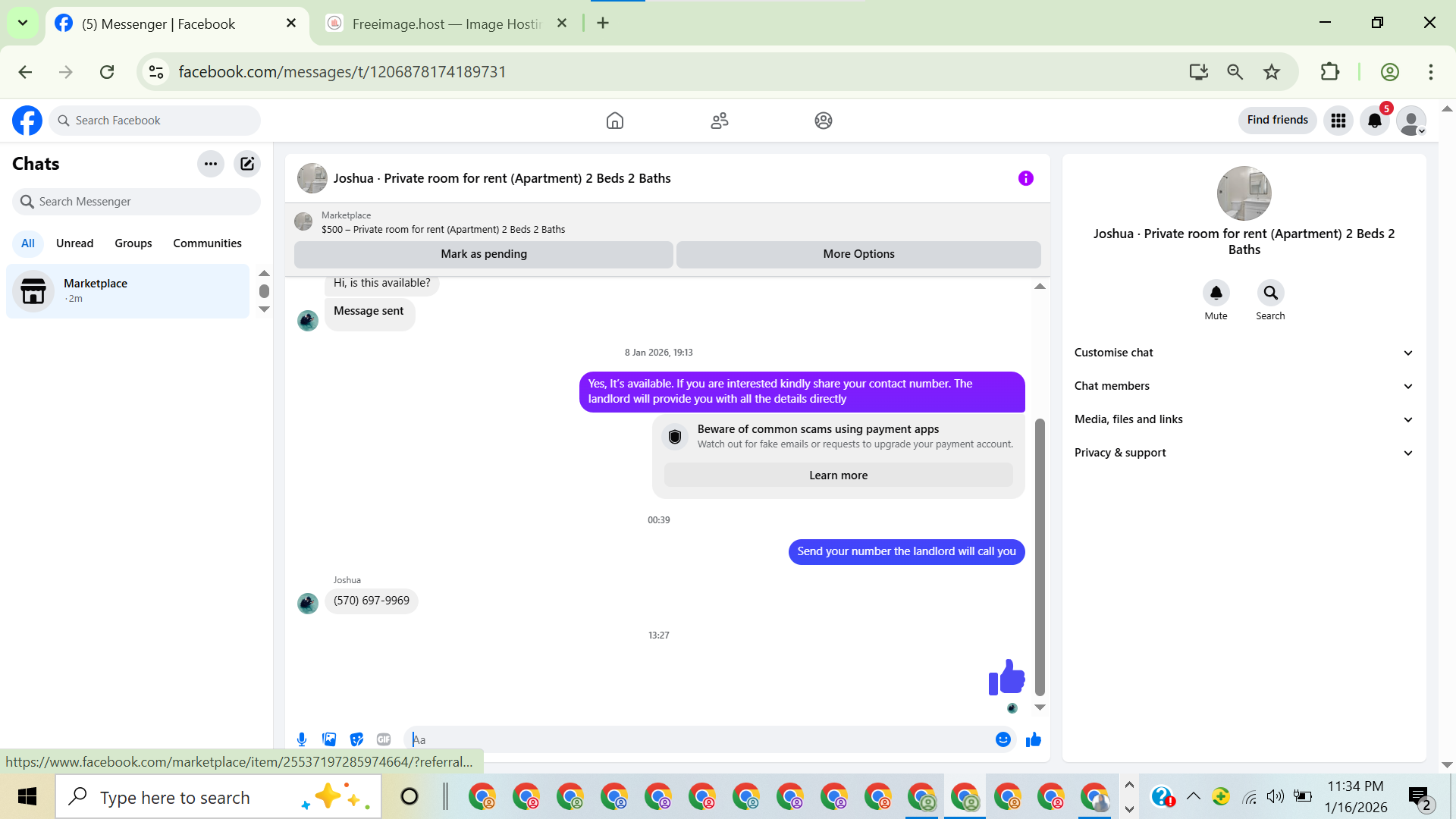Image resolution: width=1456 pixels, height=819 pixels.
Task: Click the conversation vertical scrollbar
Action: (x=1040, y=557)
